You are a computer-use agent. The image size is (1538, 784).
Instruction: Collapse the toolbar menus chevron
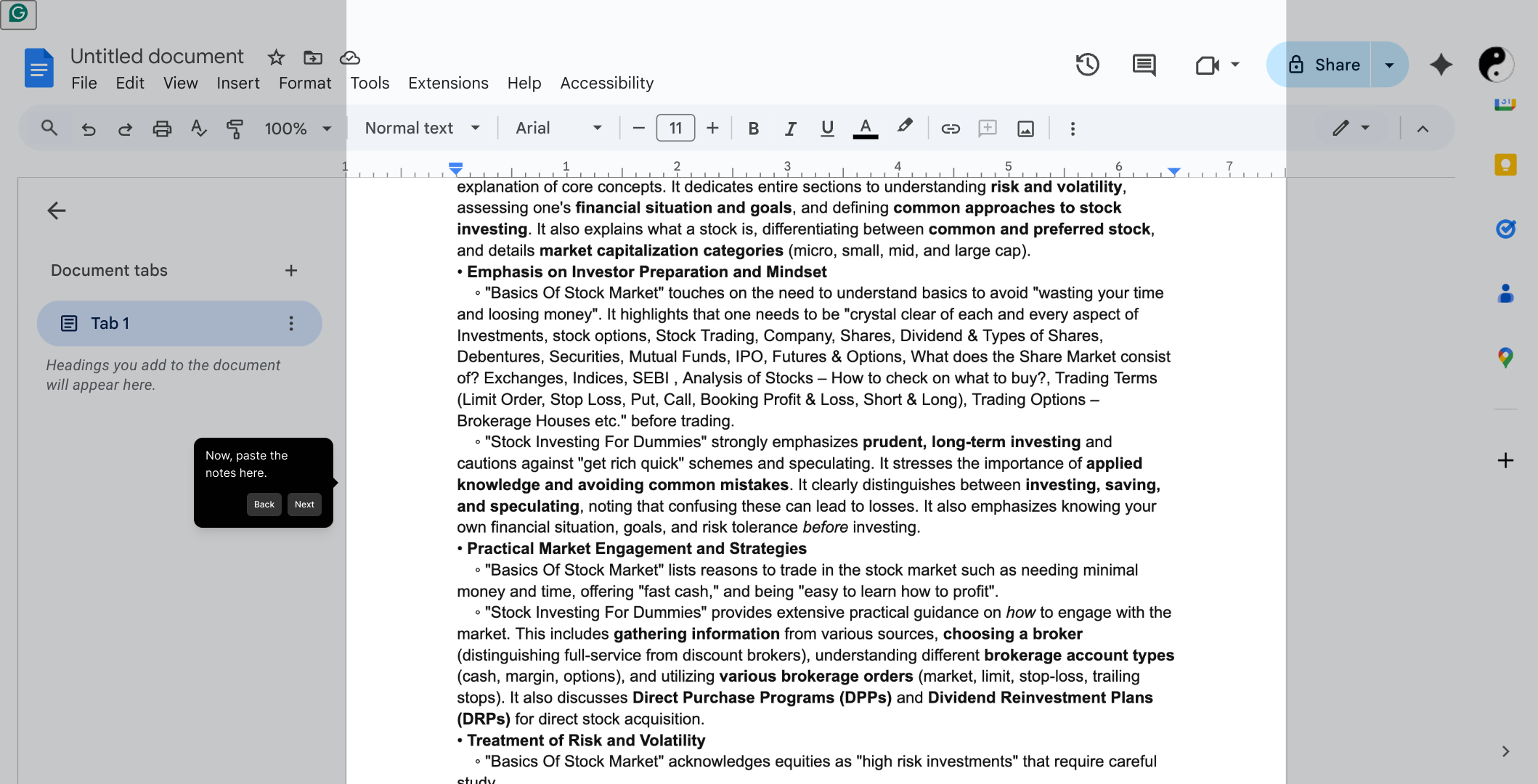(1423, 128)
